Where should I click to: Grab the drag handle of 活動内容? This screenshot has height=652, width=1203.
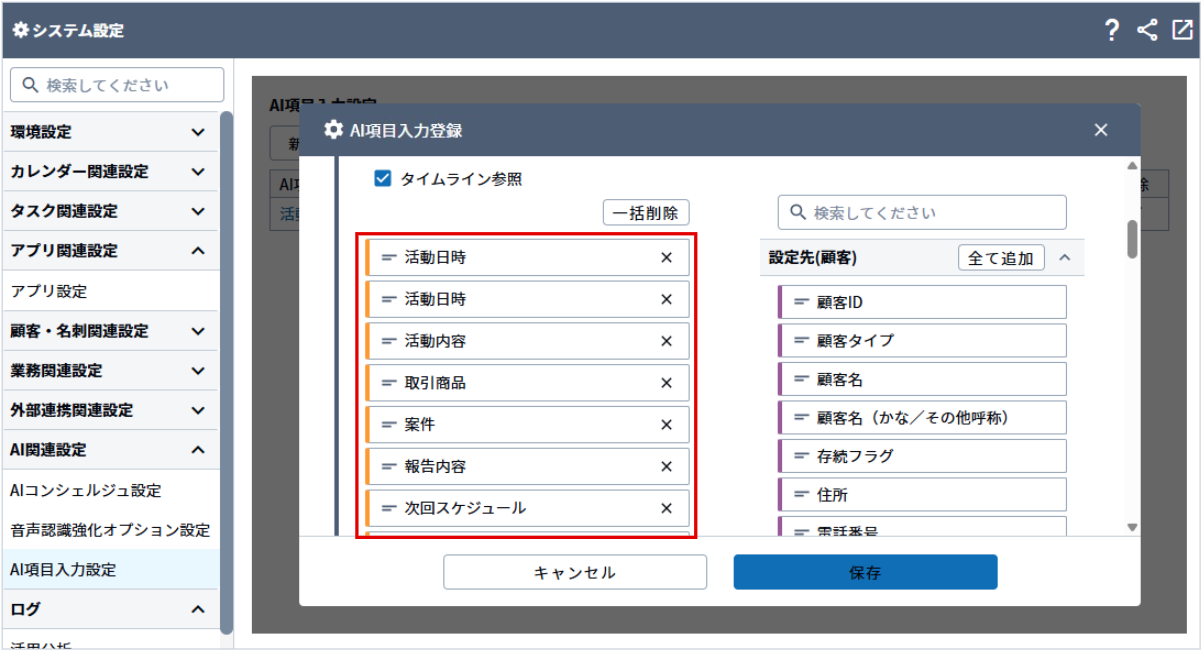[x=389, y=341]
